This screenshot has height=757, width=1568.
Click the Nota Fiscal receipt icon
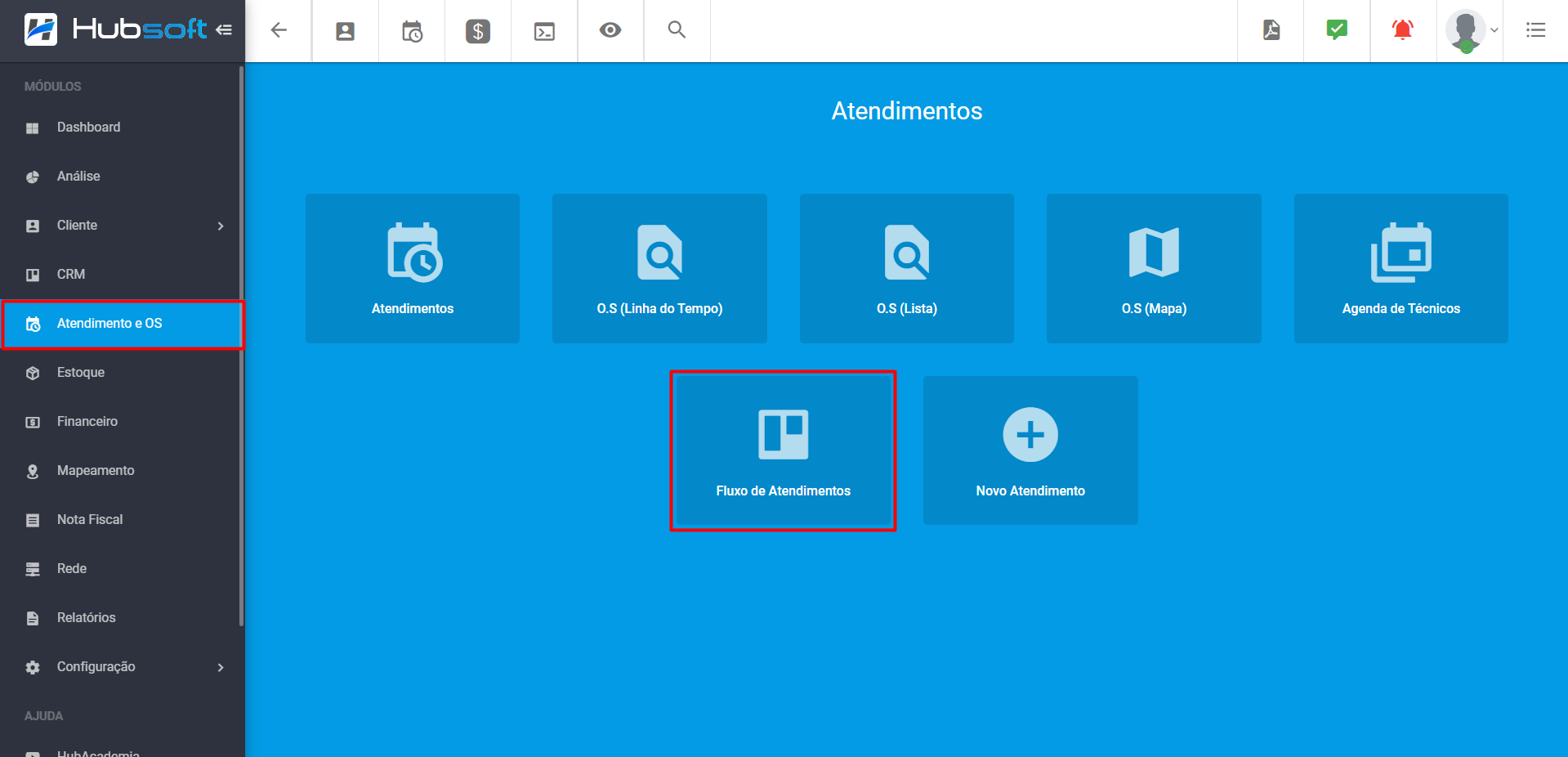tap(33, 521)
